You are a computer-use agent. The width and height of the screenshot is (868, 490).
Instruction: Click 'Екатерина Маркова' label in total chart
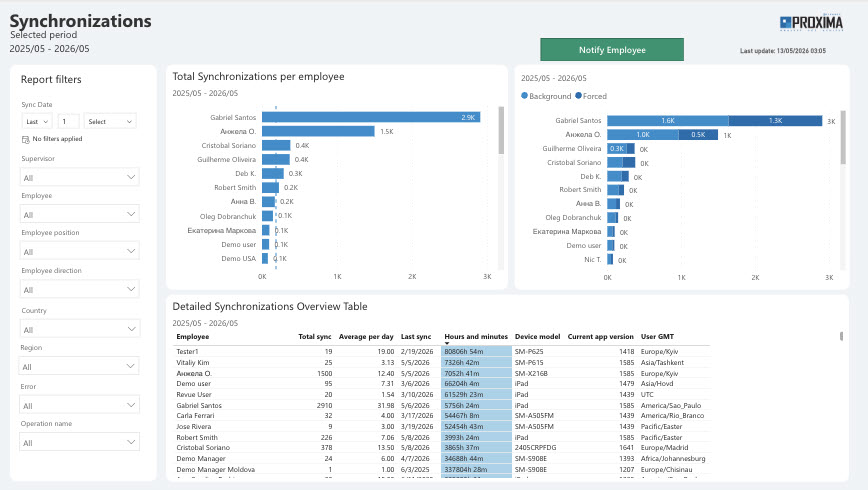point(221,230)
